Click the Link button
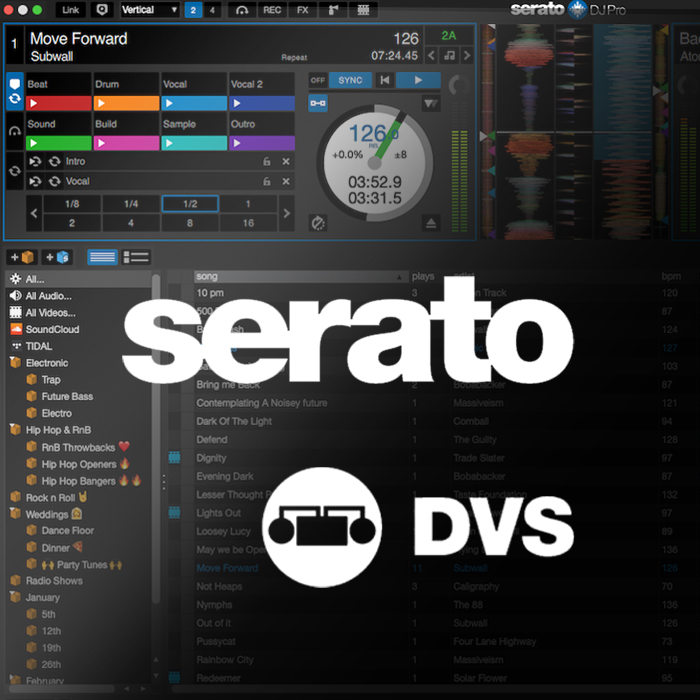The height and width of the screenshot is (700, 700). coord(70,10)
